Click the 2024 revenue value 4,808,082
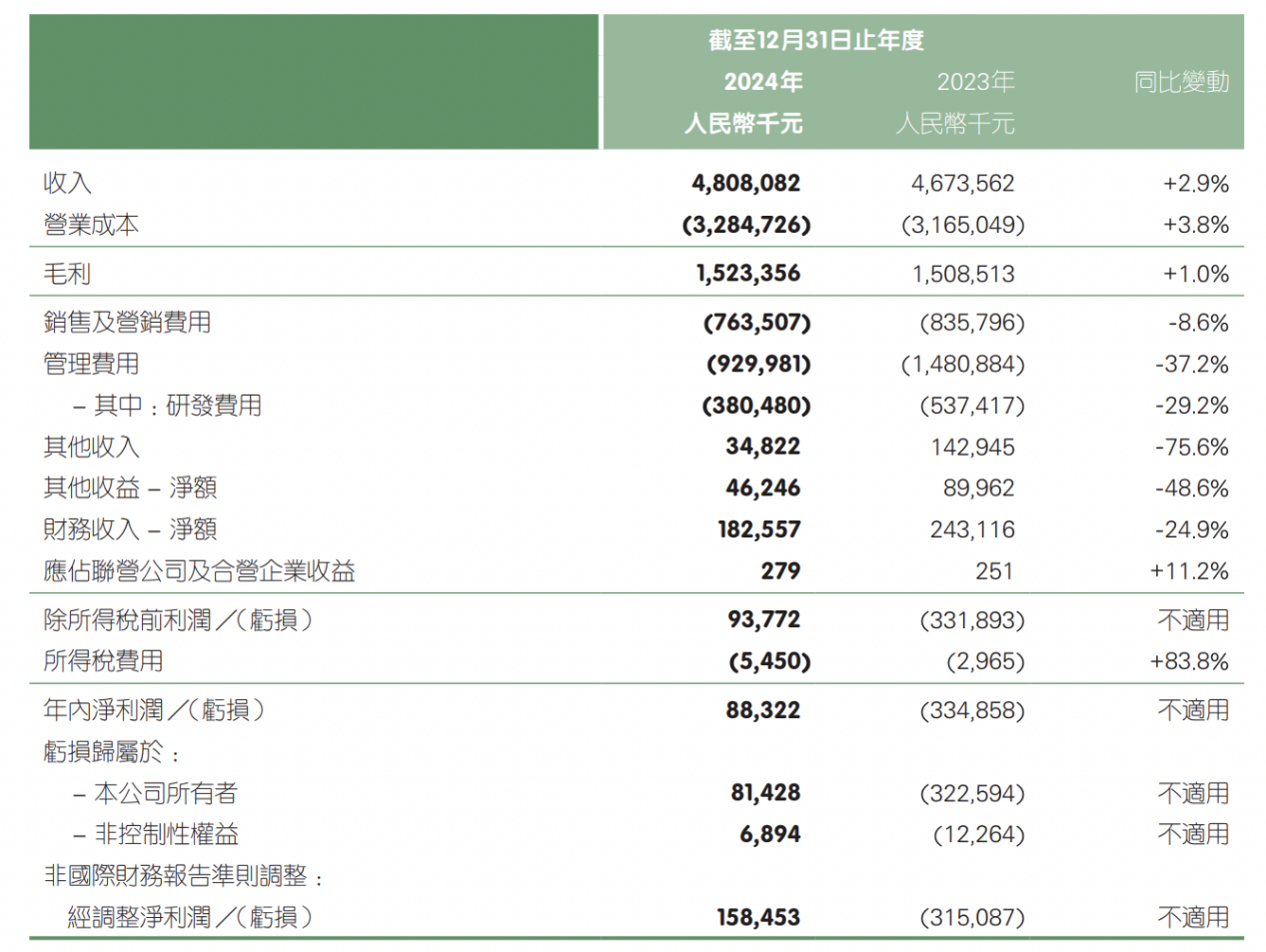This screenshot has width=1266, height=952. tap(745, 183)
